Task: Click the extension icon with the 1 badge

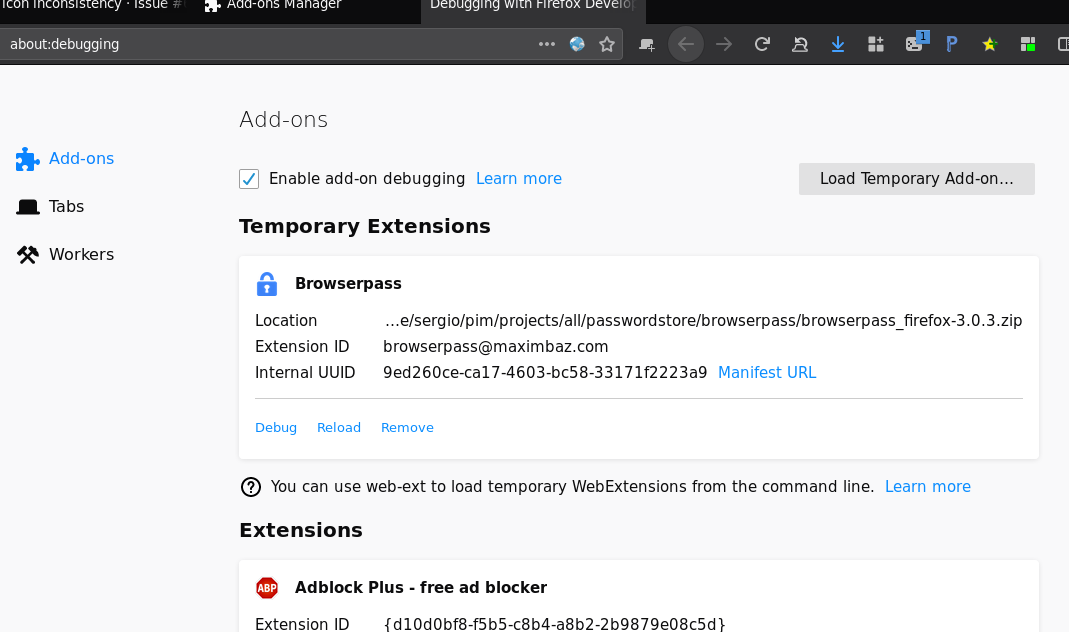Action: pyautogui.click(x=914, y=44)
